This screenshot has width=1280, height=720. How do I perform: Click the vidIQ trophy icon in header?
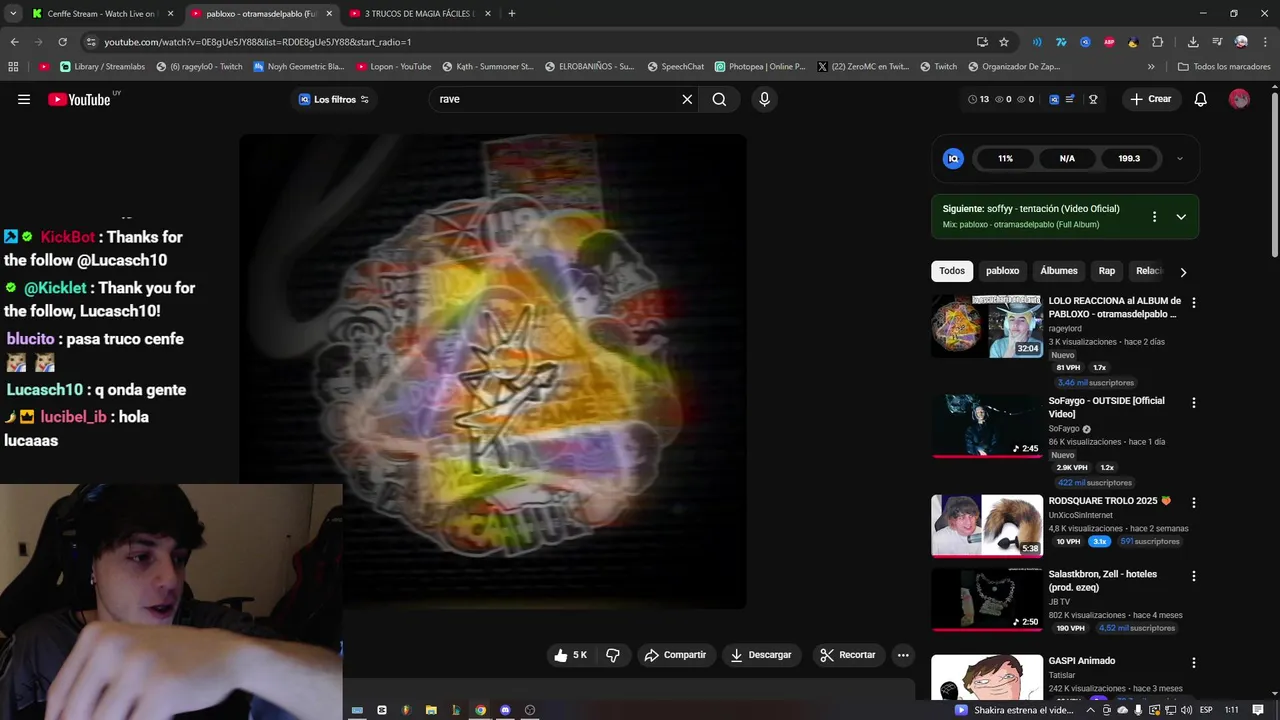[x=1093, y=99]
